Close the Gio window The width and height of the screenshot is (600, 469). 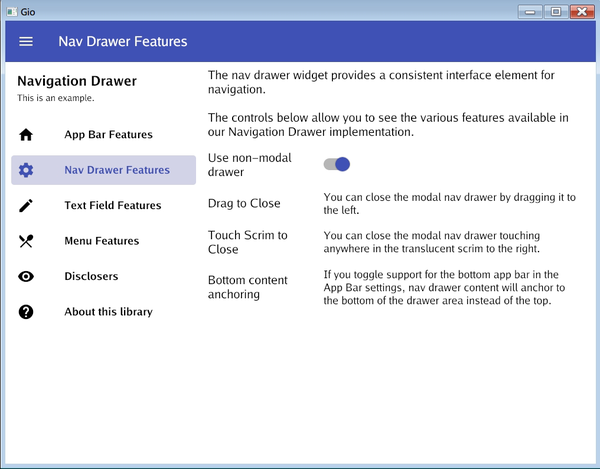click(x=580, y=11)
